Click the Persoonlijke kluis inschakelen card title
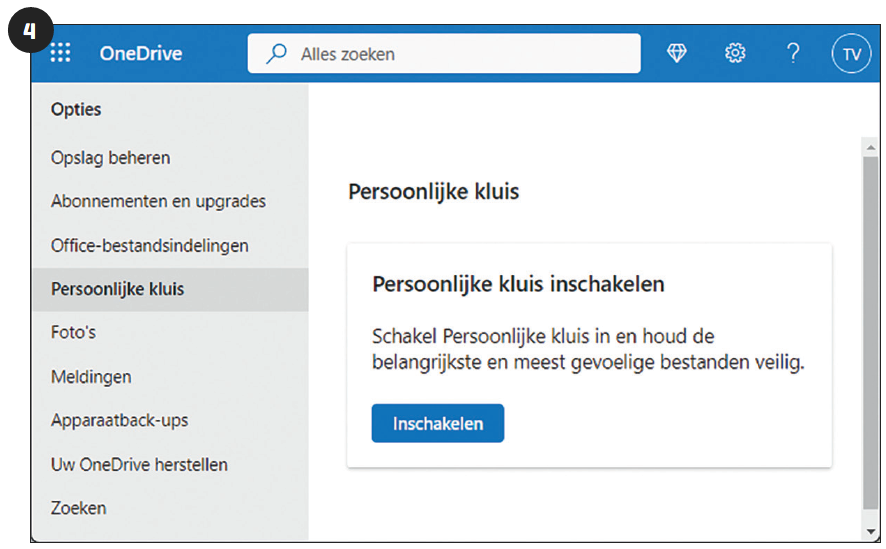This screenshot has height=549, width=886. tap(518, 284)
